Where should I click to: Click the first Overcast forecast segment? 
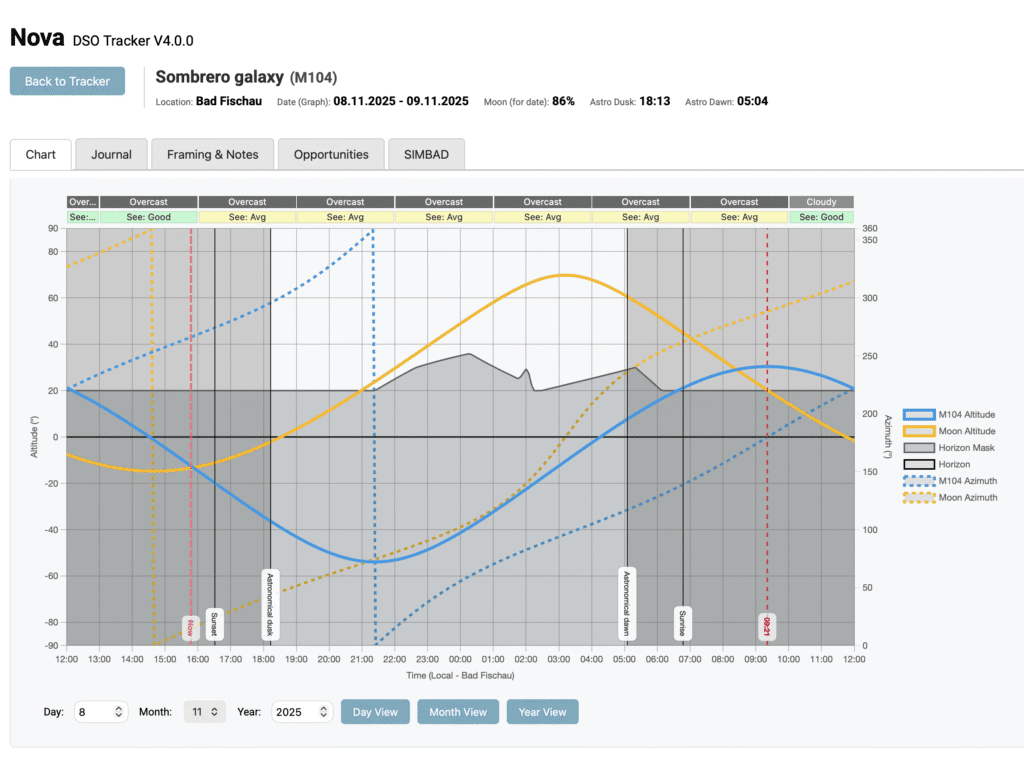(x=149, y=201)
